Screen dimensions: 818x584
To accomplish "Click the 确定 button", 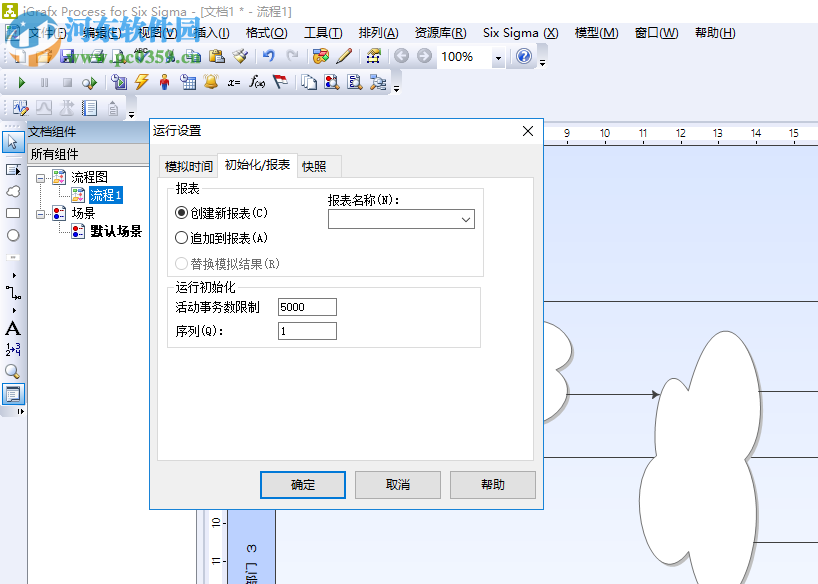I will coord(302,484).
